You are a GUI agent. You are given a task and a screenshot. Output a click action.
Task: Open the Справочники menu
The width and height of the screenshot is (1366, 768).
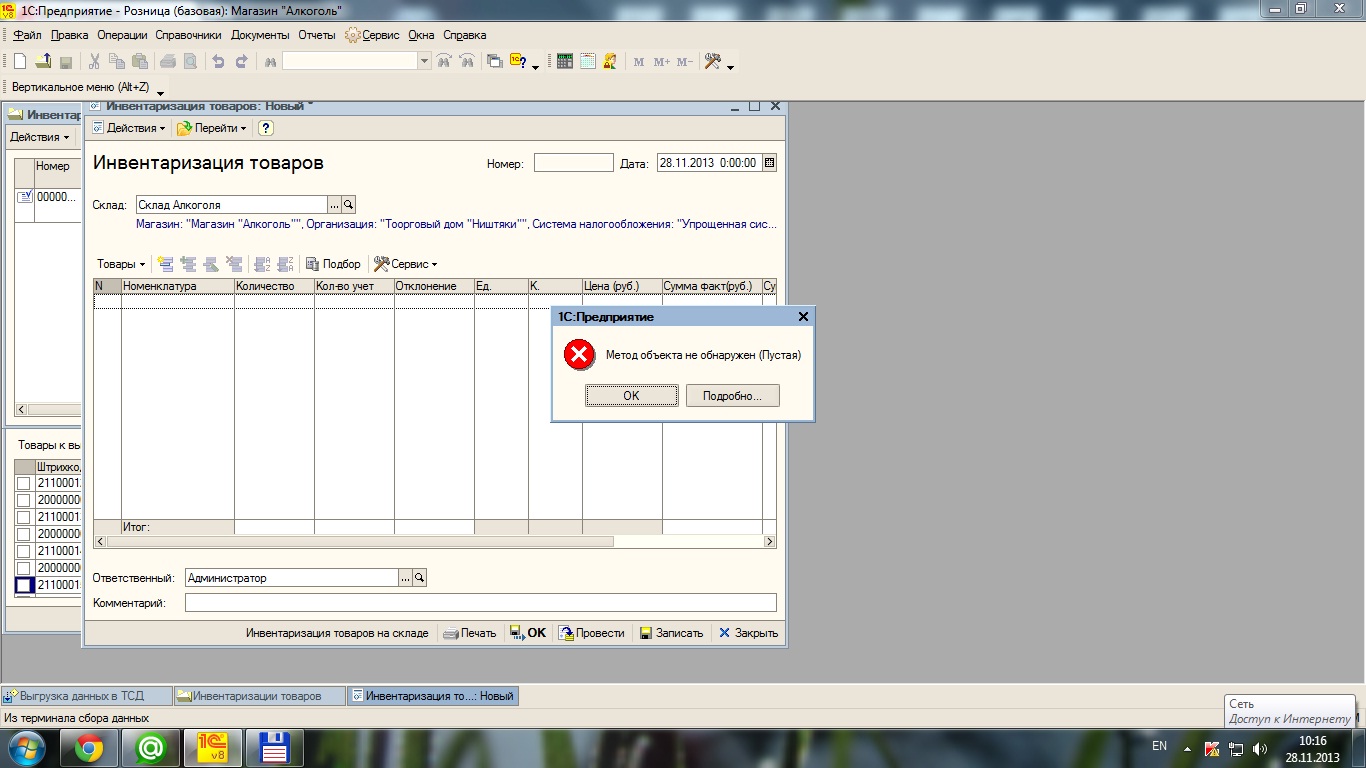tap(188, 35)
